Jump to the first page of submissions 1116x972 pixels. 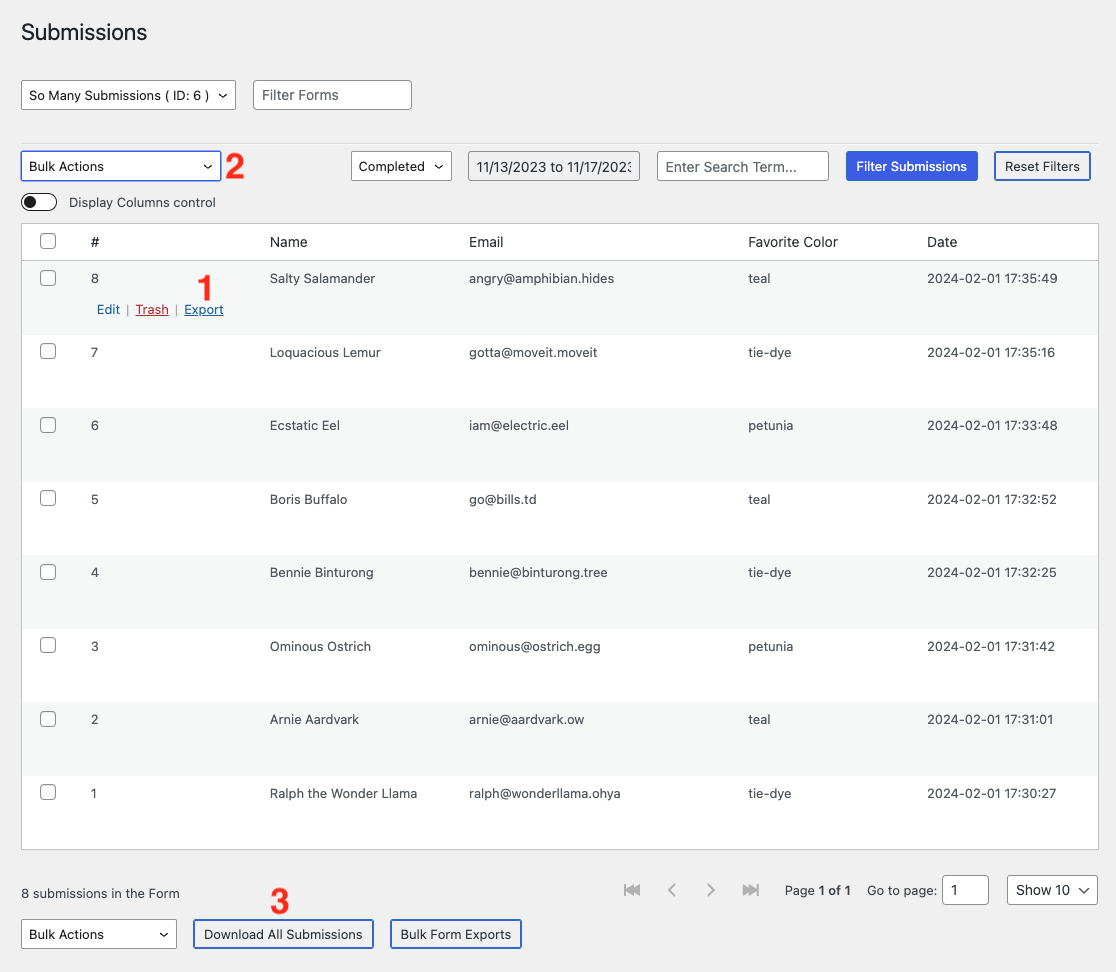631,890
